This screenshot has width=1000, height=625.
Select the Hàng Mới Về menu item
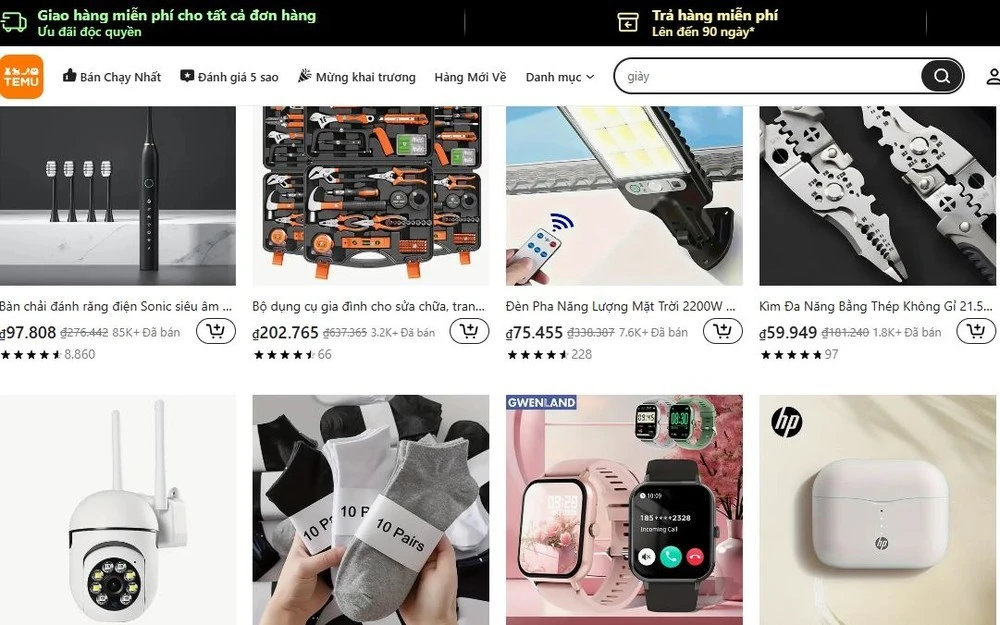470,77
